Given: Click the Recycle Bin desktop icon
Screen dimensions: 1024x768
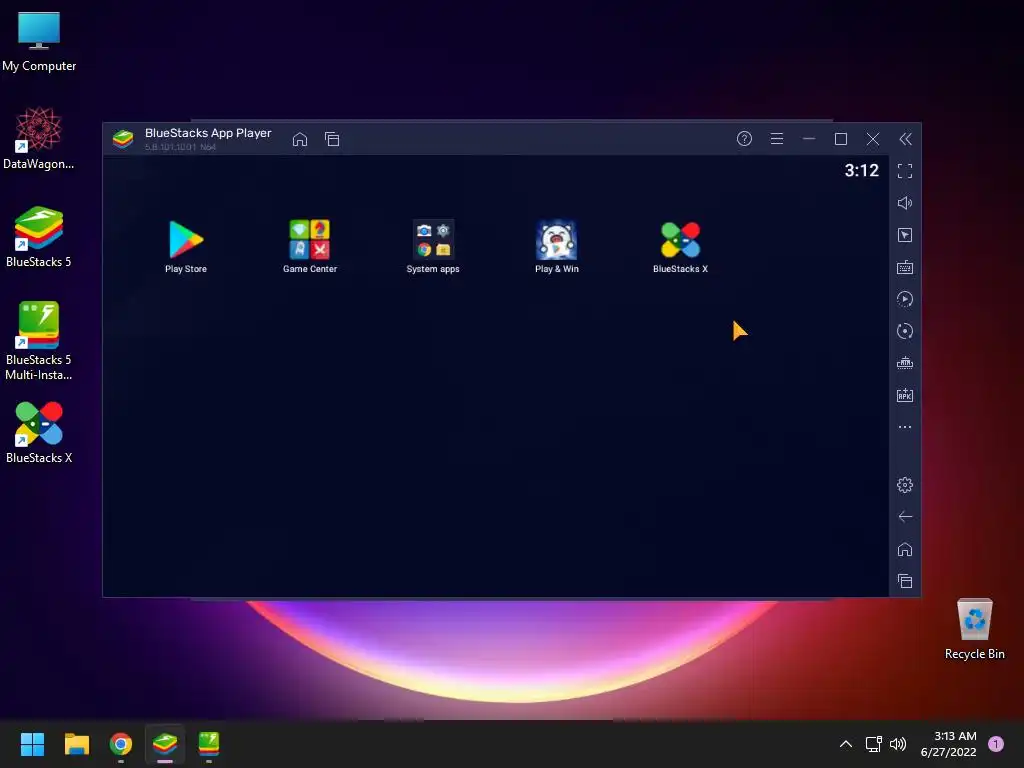Looking at the screenshot, I should point(974,629).
